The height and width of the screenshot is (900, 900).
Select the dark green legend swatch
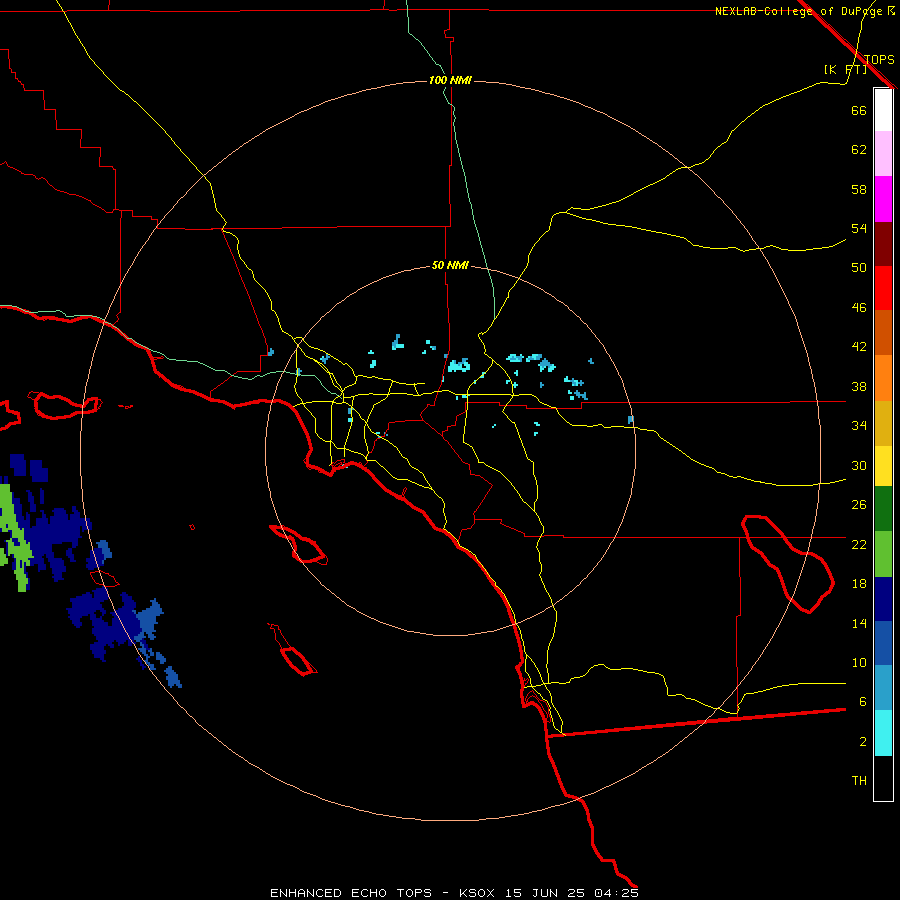[883, 509]
